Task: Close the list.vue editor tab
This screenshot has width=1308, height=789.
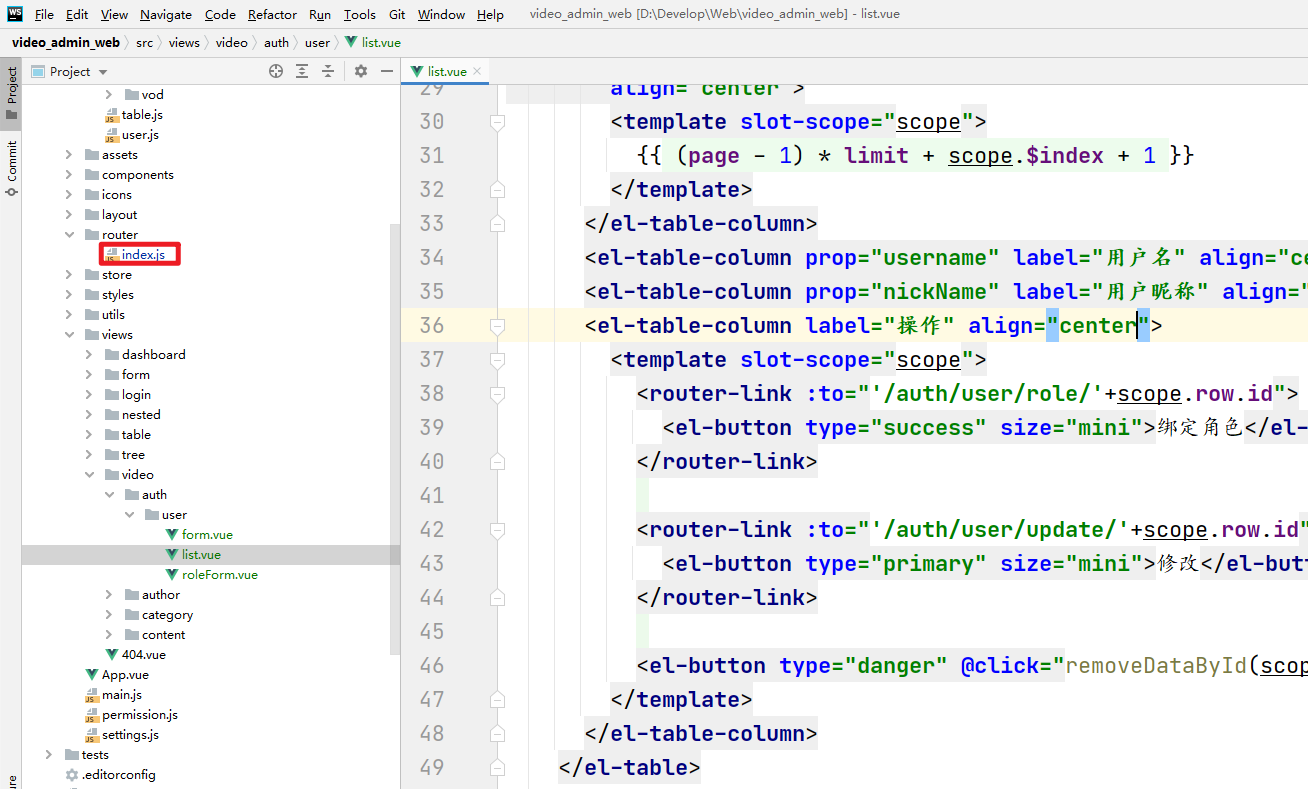Action: pos(477,71)
